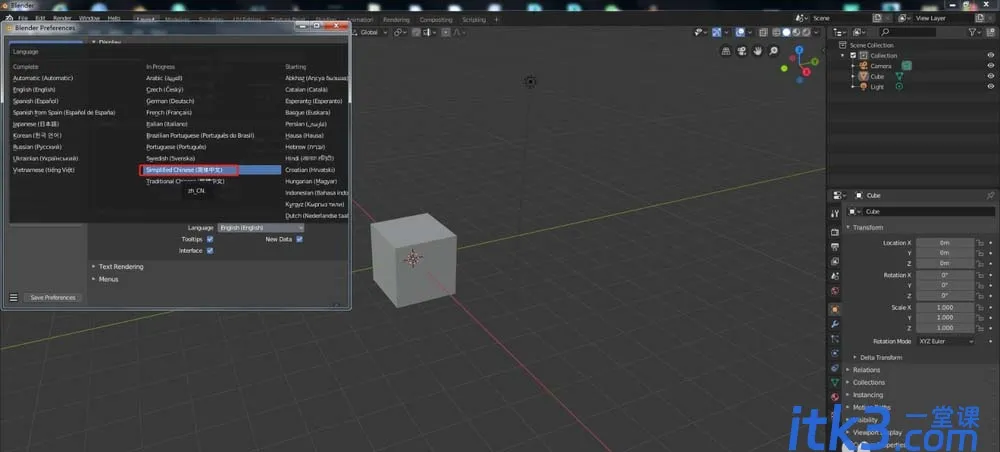Screen dimensions: 1000x452
Task: Hide the Camera using its eye icon
Action: (990, 66)
